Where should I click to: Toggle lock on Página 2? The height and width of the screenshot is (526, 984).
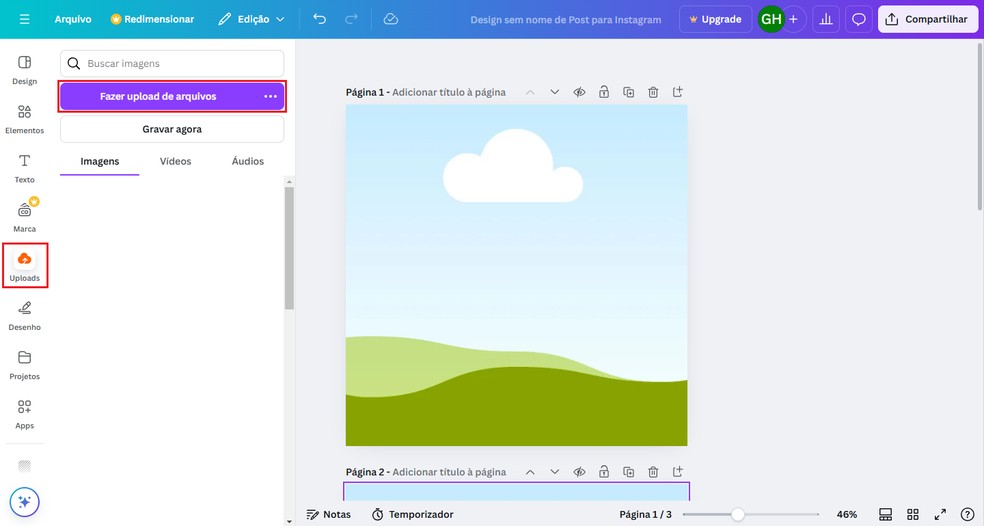pyautogui.click(x=604, y=472)
